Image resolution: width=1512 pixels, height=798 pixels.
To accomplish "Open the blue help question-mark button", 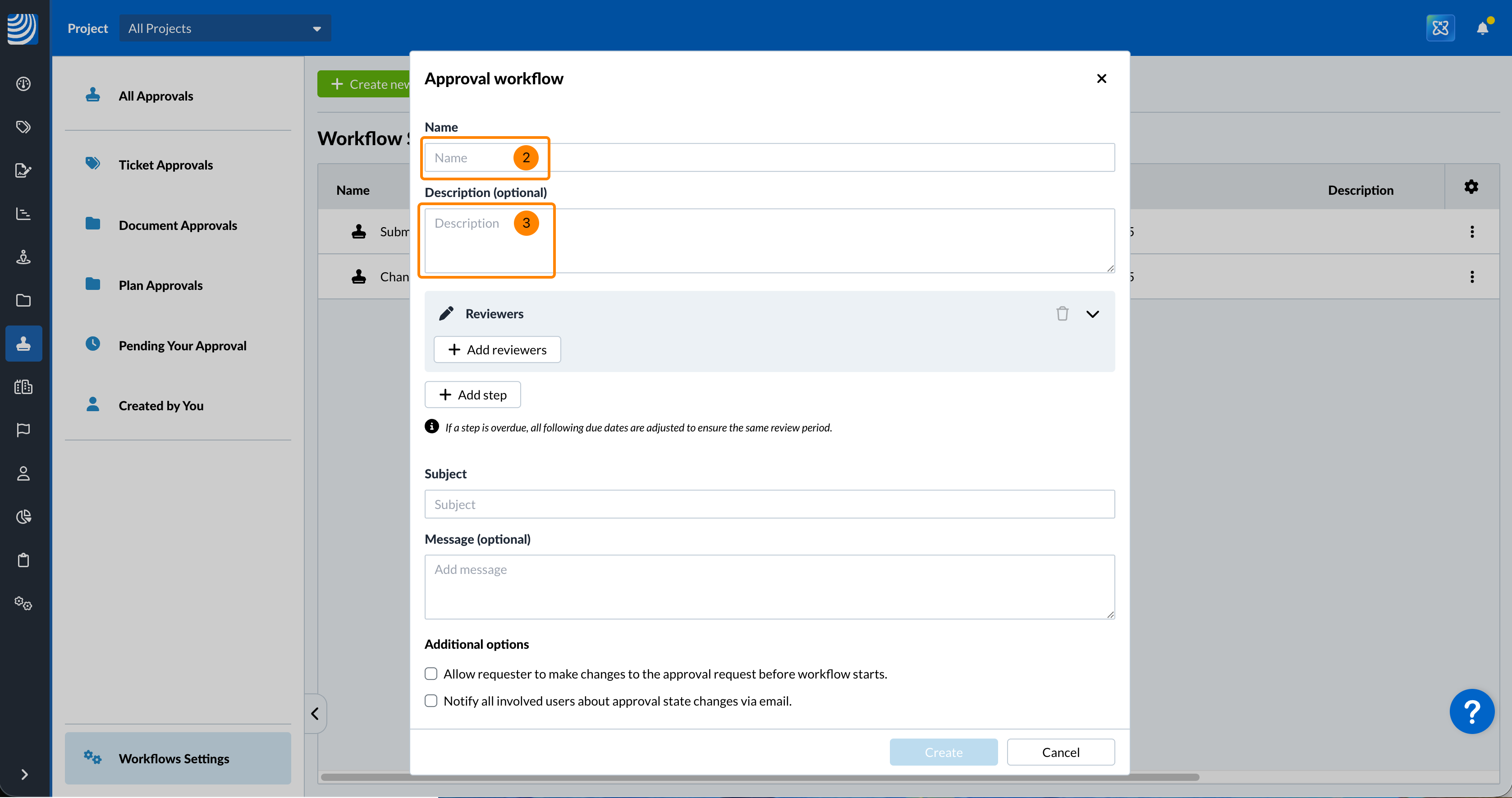I will (1471, 711).
